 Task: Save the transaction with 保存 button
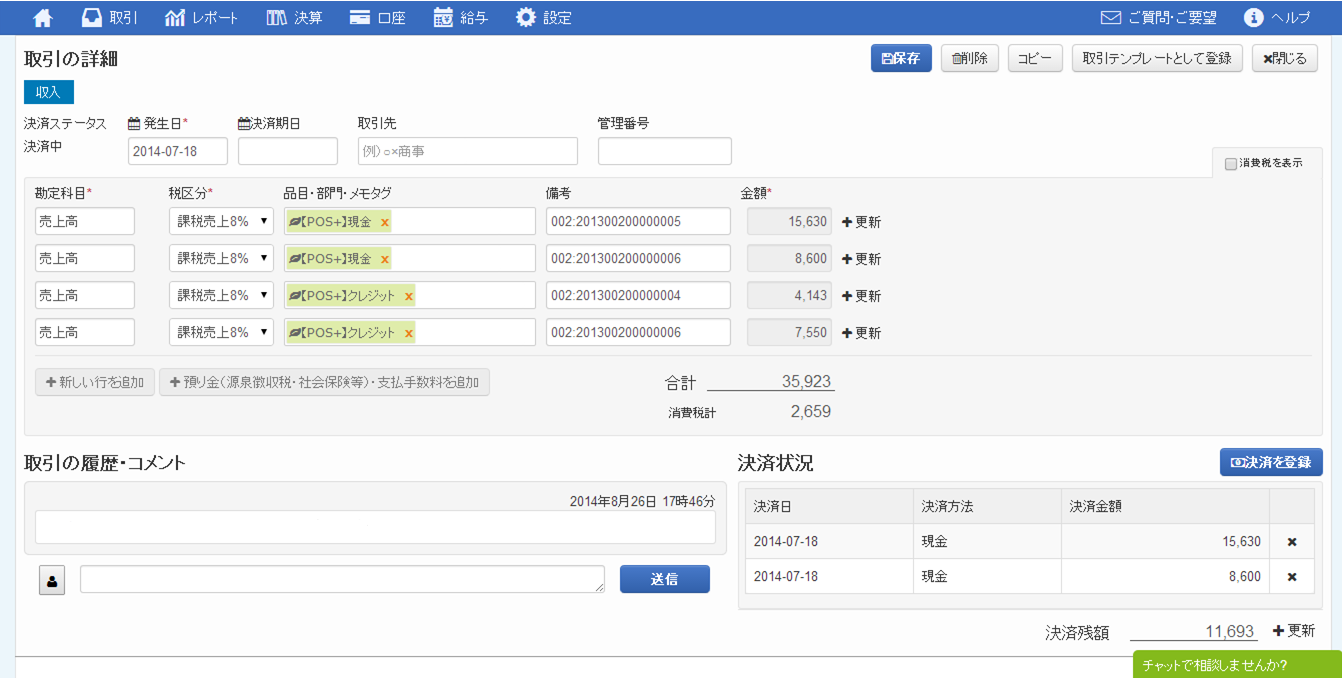[901, 59]
